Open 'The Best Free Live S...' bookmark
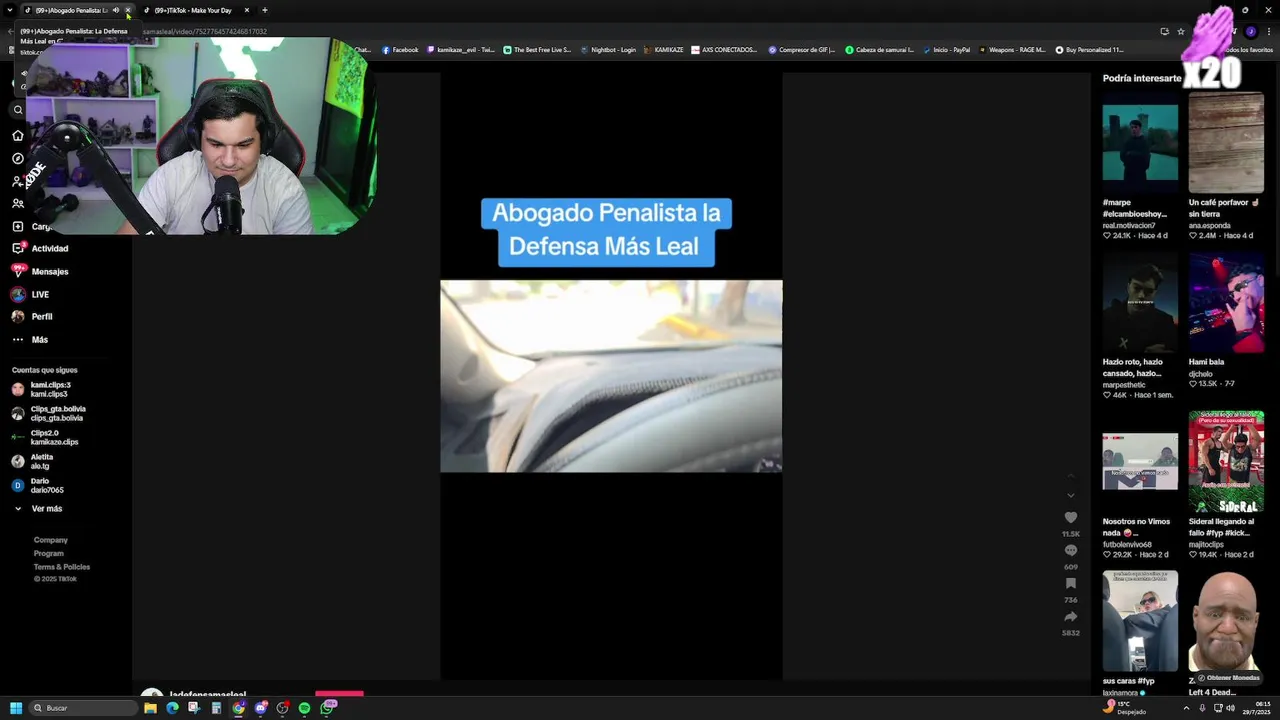Viewport: 1280px width, 720px height. click(537, 49)
